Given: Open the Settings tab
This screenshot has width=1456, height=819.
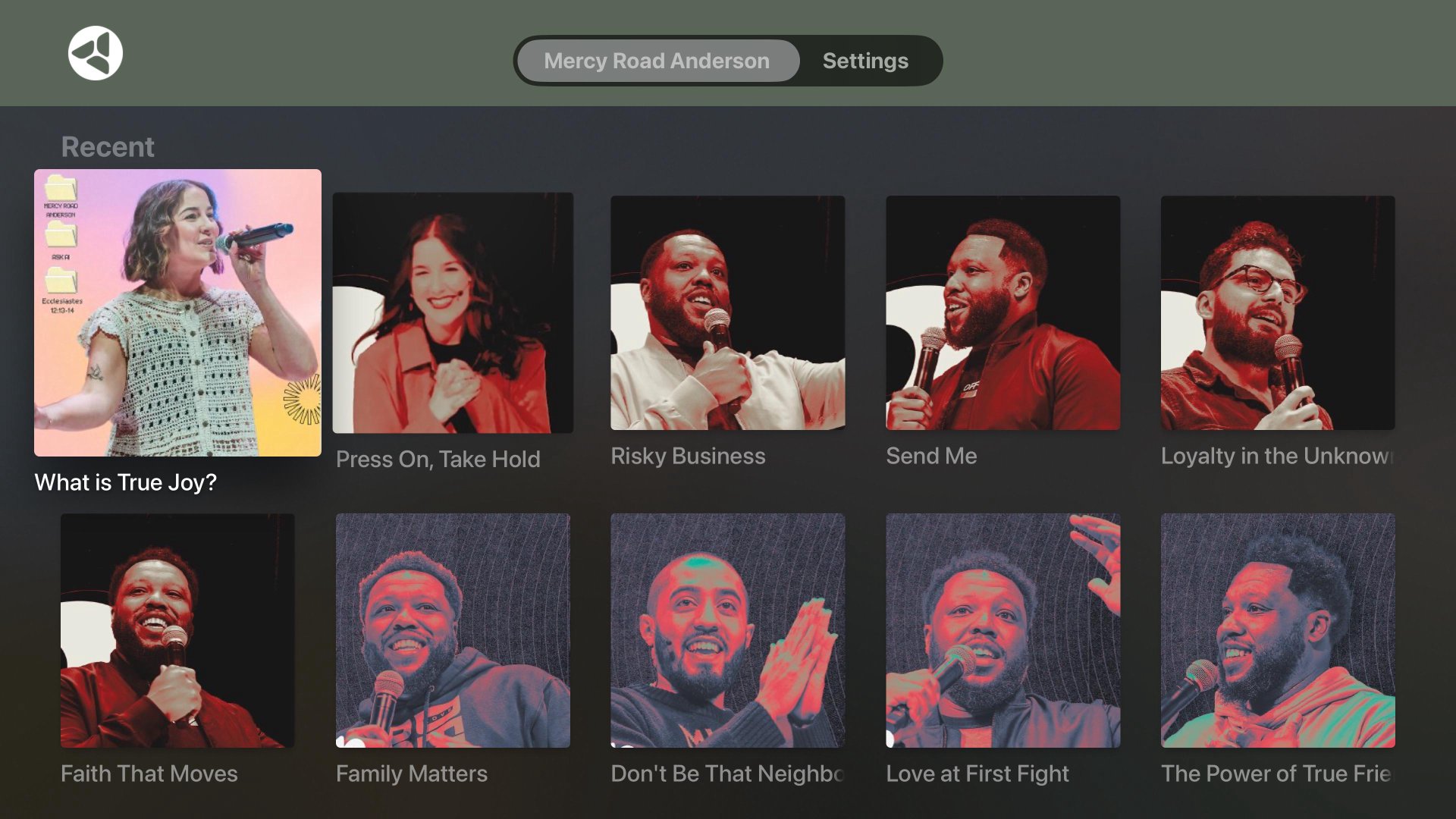Looking at the screenshot, I should pyautogui.click(x=865, y=61).
